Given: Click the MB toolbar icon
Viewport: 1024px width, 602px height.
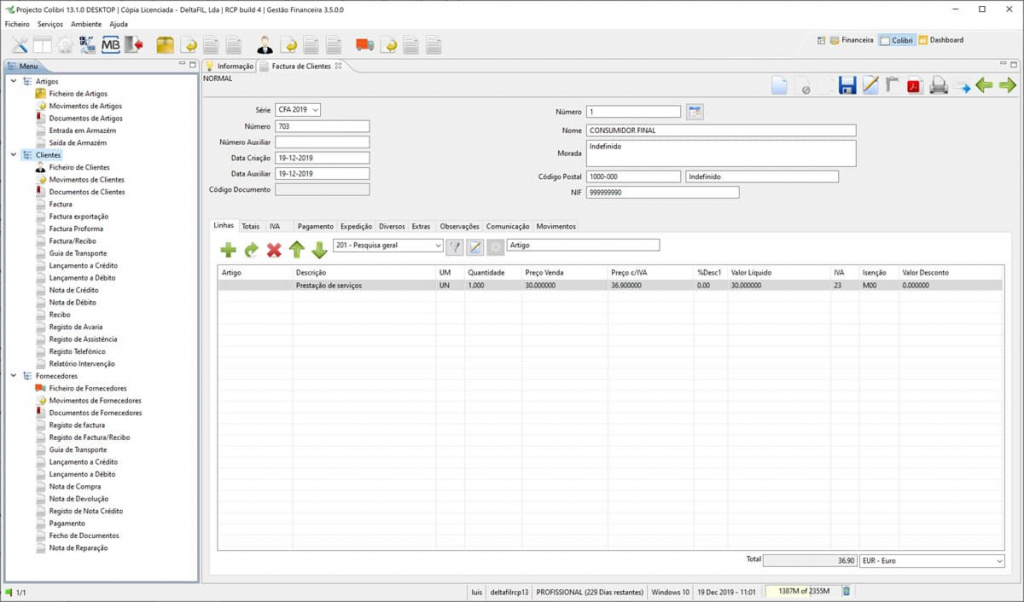Looking at the screenshot, I should coord(110,45).
